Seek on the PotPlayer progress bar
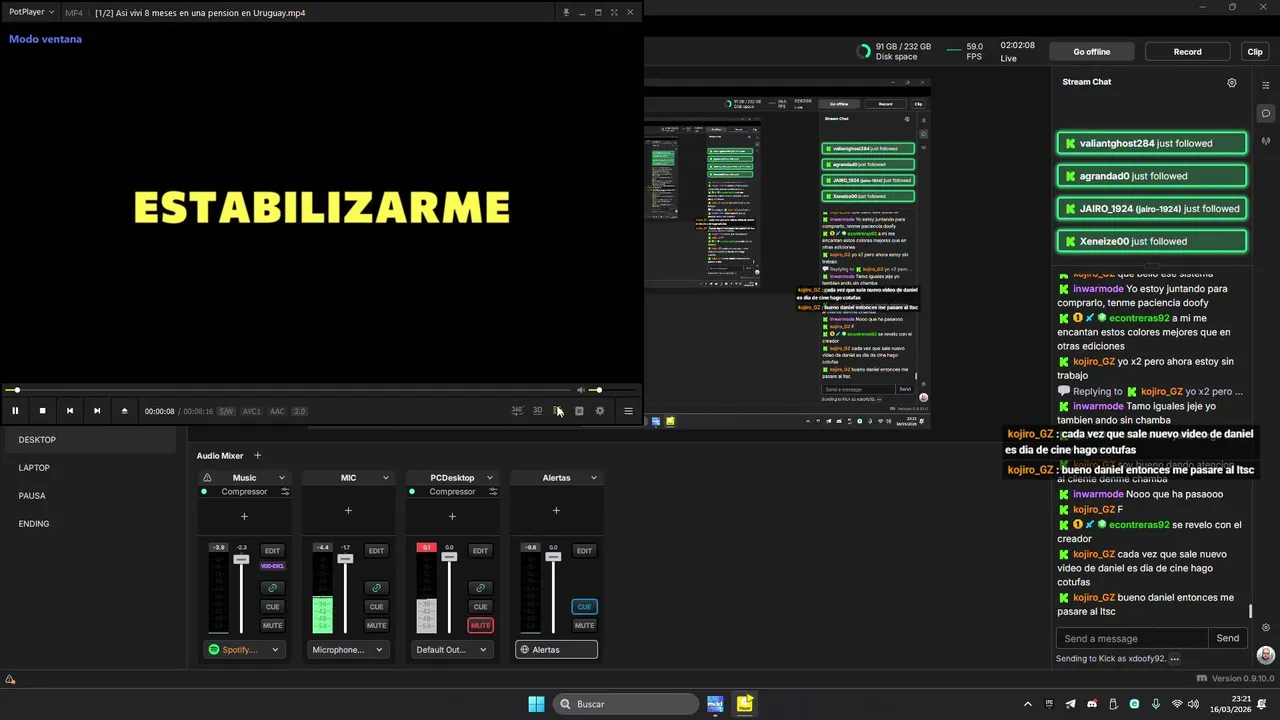 [288, 390]
